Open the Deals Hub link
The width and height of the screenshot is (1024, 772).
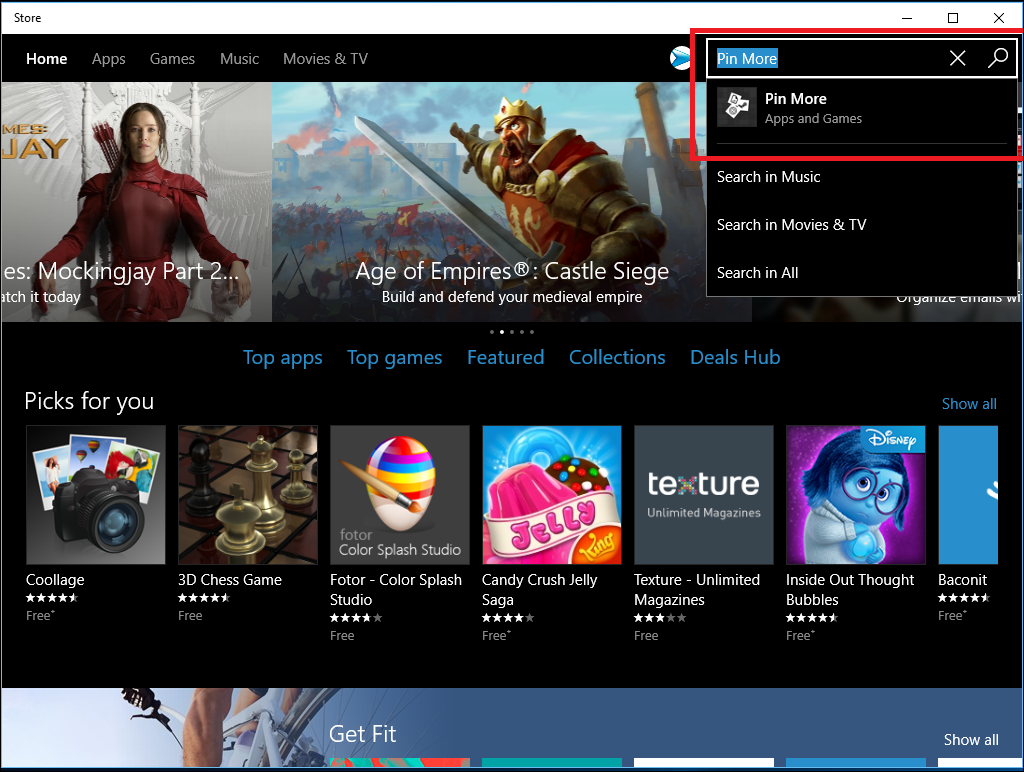735,357
